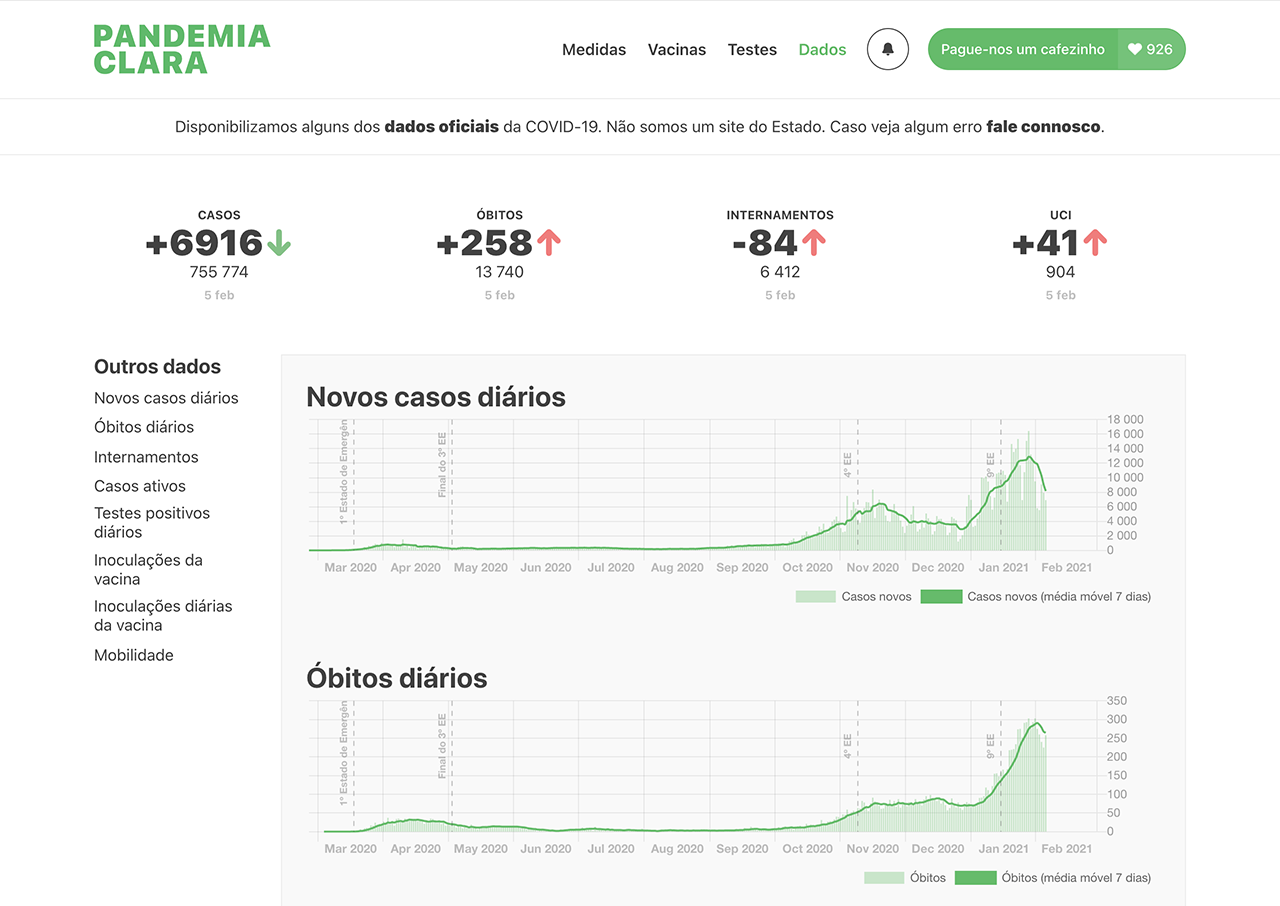Toggle Óbitos média móvel legend swatch

click(975, 878)
